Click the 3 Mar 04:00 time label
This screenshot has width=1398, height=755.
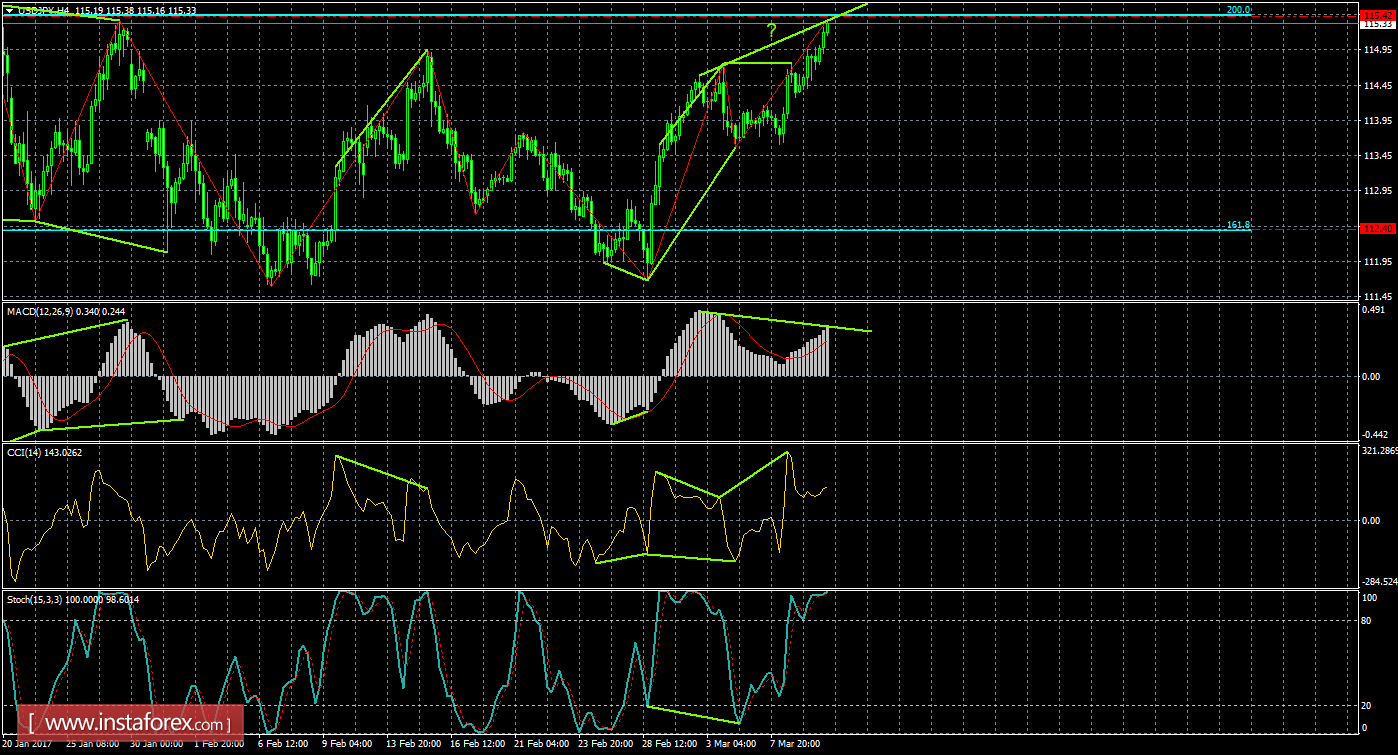pos(733,745)
